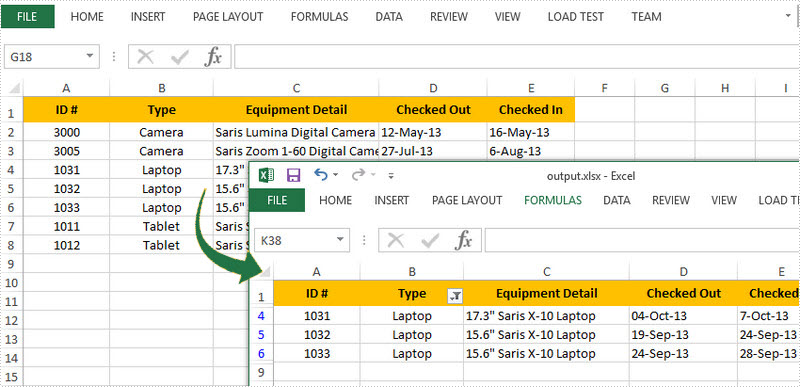Undo the last action in output.xlsx window

click(321, 175)
